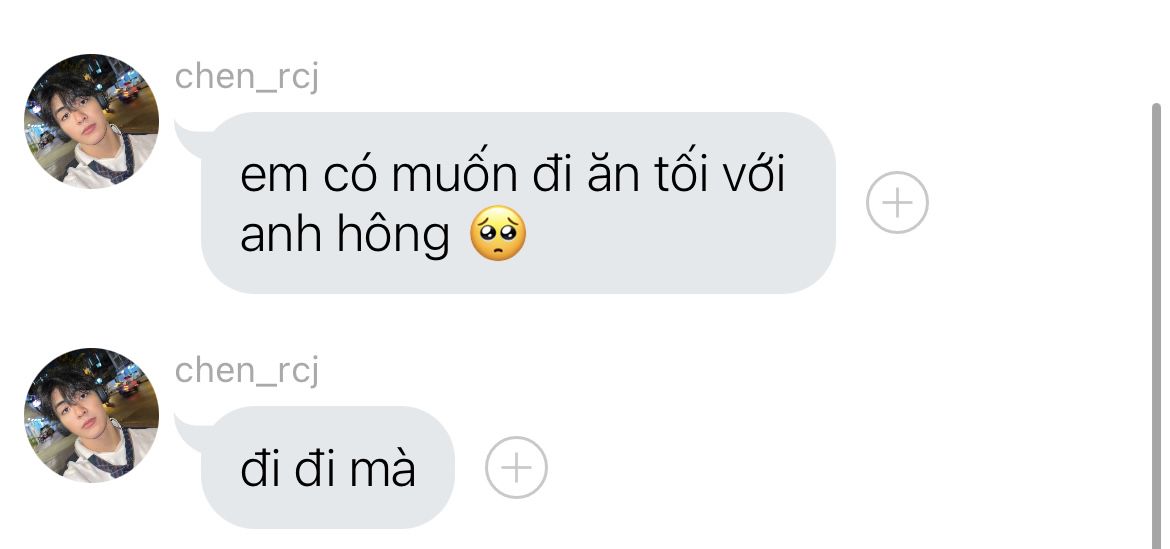Click the tail of the first message bubble

(x=190, y=139)
